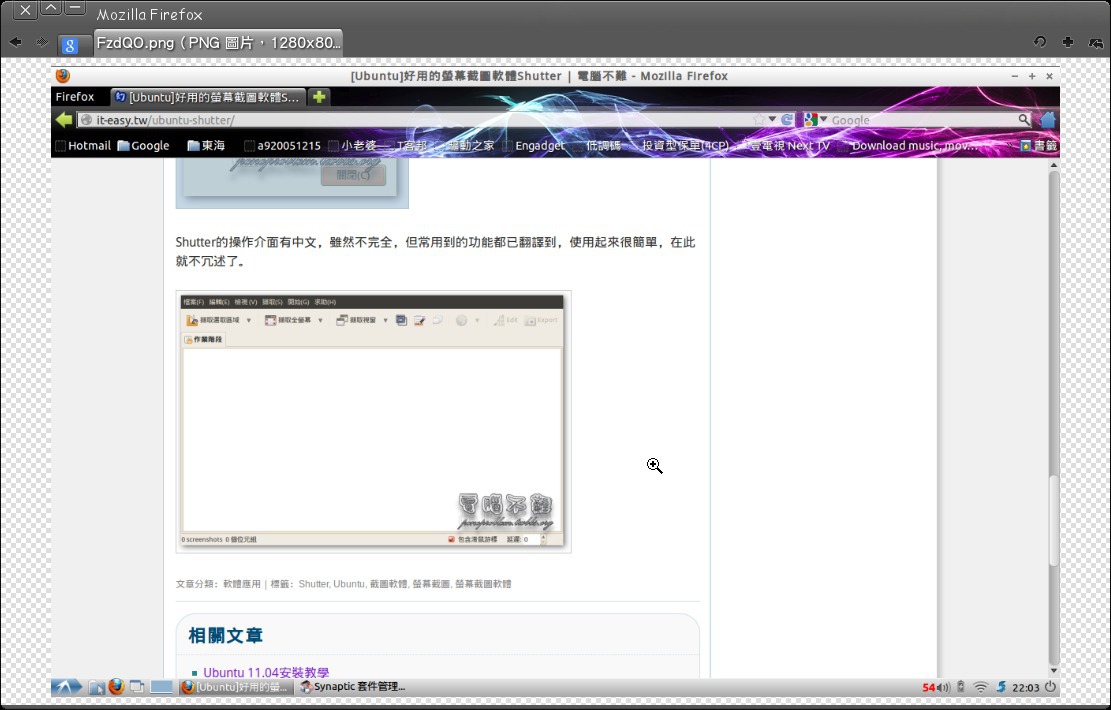Screen dimensions: 1111x710
Task: Click the magnifier search icon
Action: click(x=1024, y=120)
